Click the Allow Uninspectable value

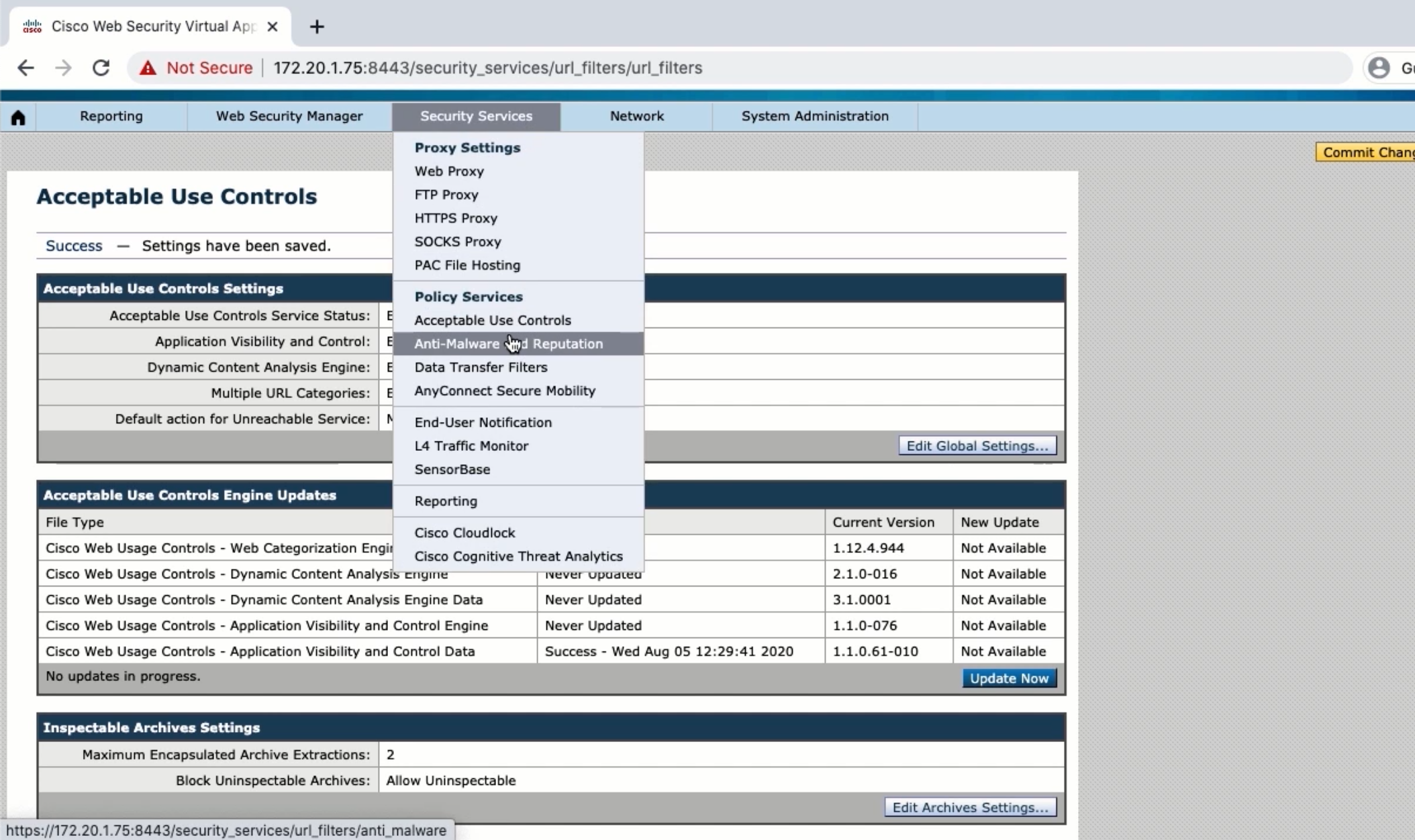(450, 780)
